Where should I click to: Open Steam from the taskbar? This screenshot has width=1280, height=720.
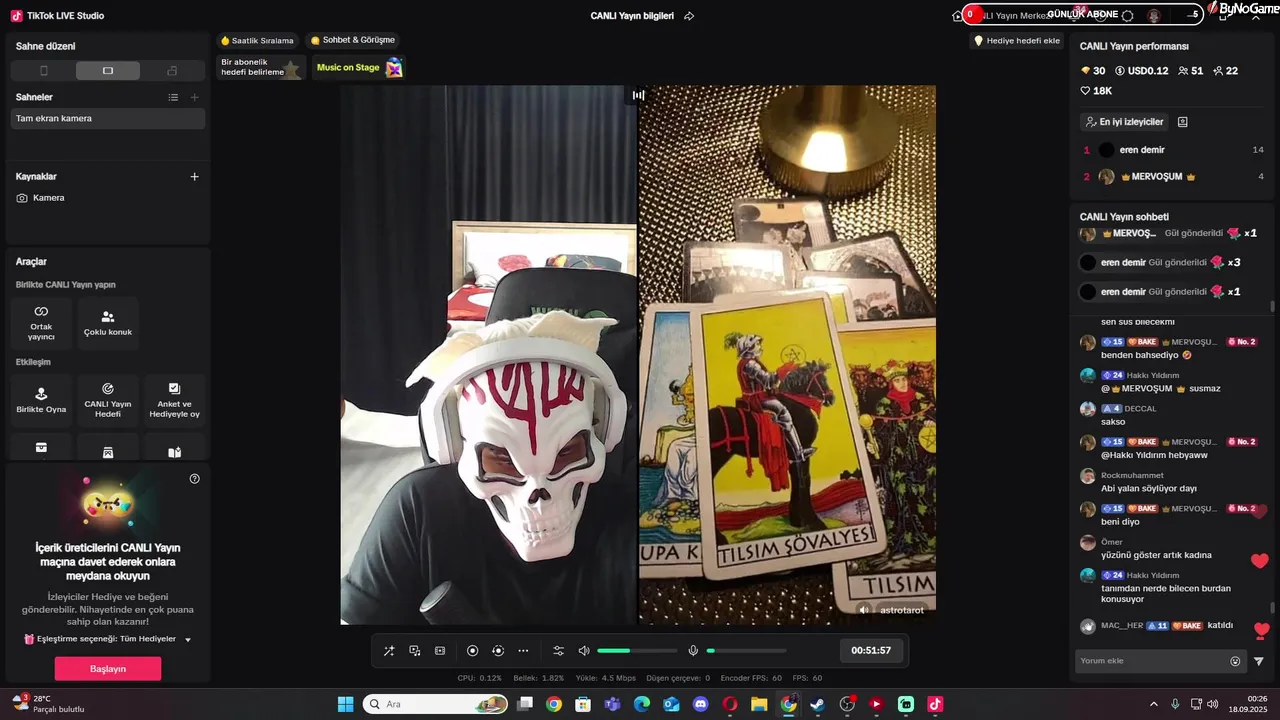click(817, 704)
